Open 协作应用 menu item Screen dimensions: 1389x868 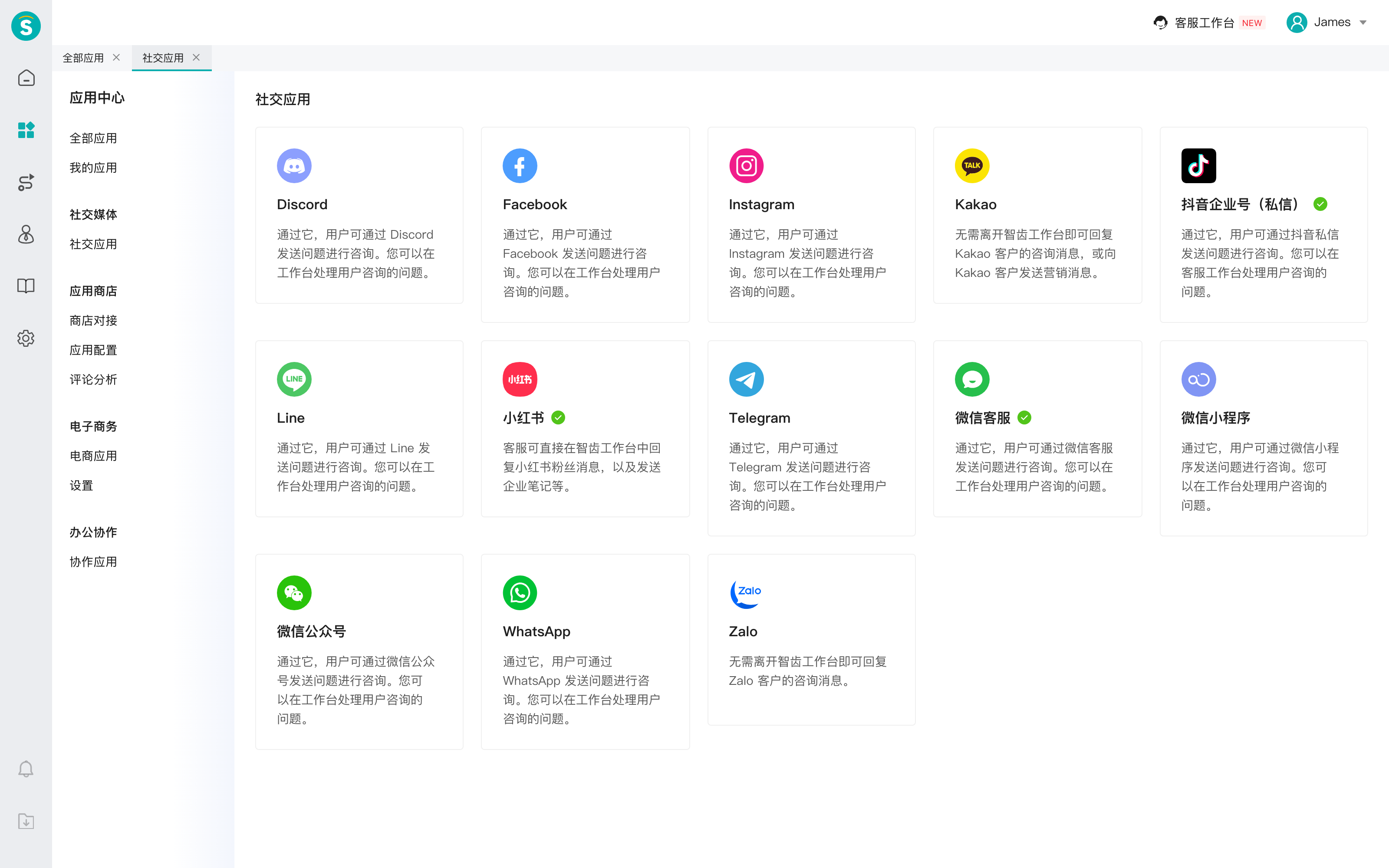point(93,562)
